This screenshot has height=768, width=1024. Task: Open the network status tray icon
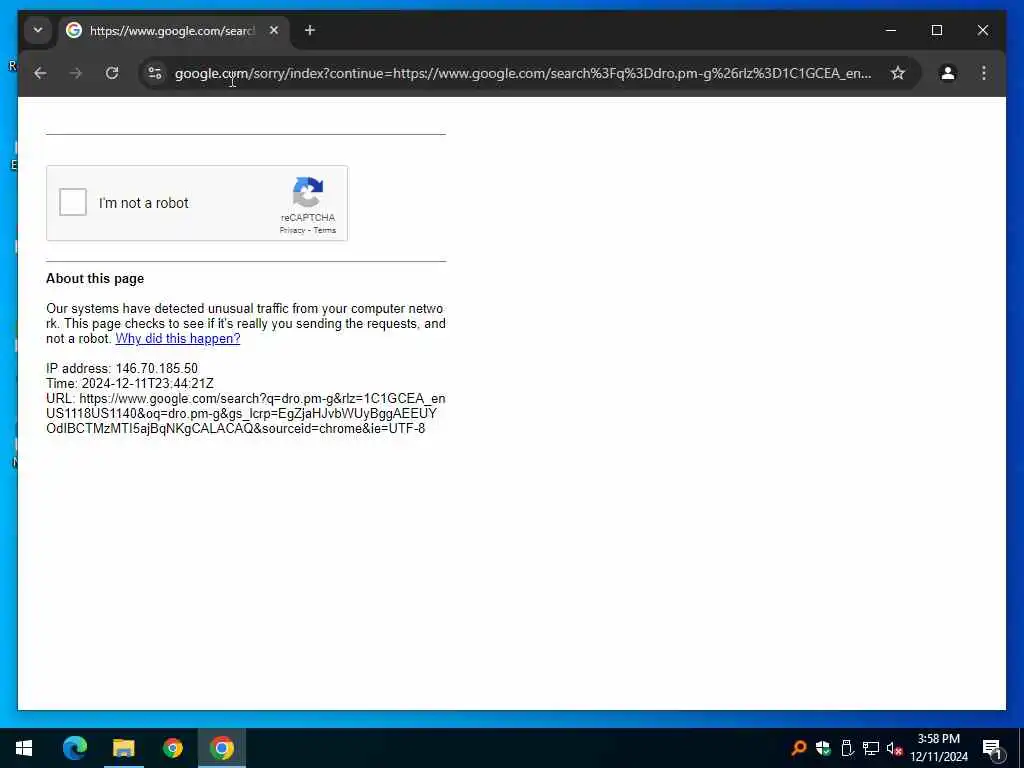[x=871, y=748]
